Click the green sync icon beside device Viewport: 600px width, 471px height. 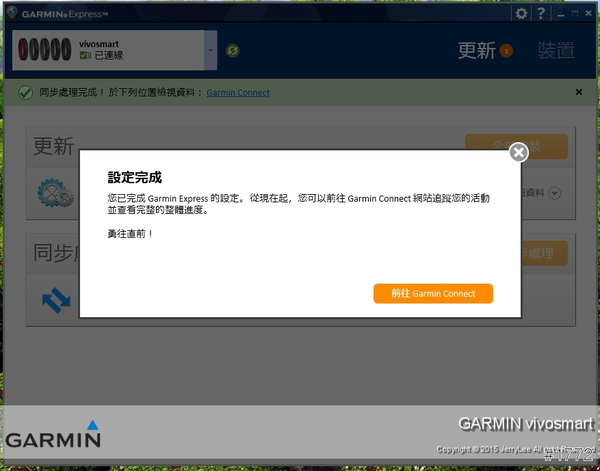point(232,51)
